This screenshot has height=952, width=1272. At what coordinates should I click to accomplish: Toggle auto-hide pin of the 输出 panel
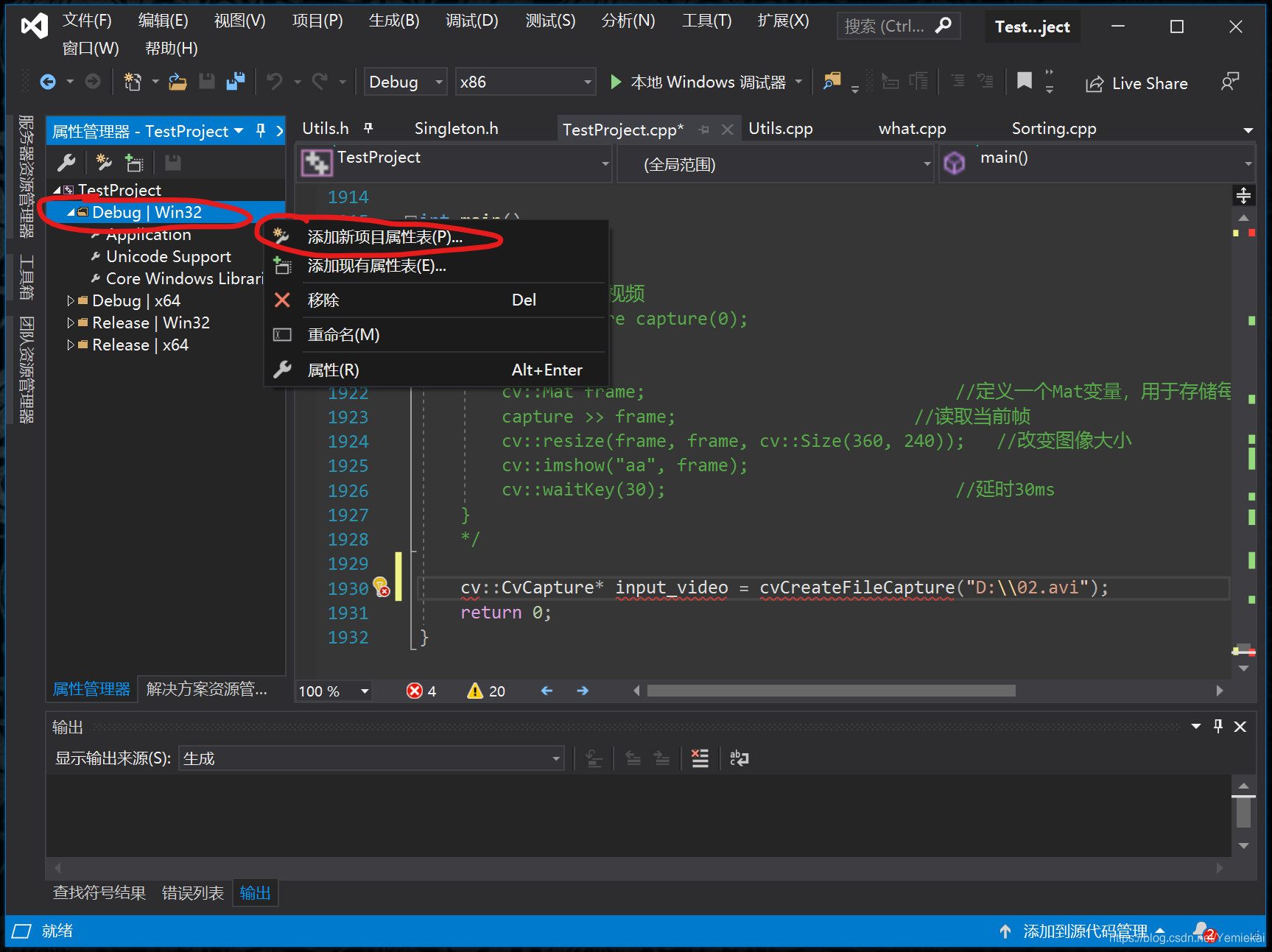(x=1218, y=727)
